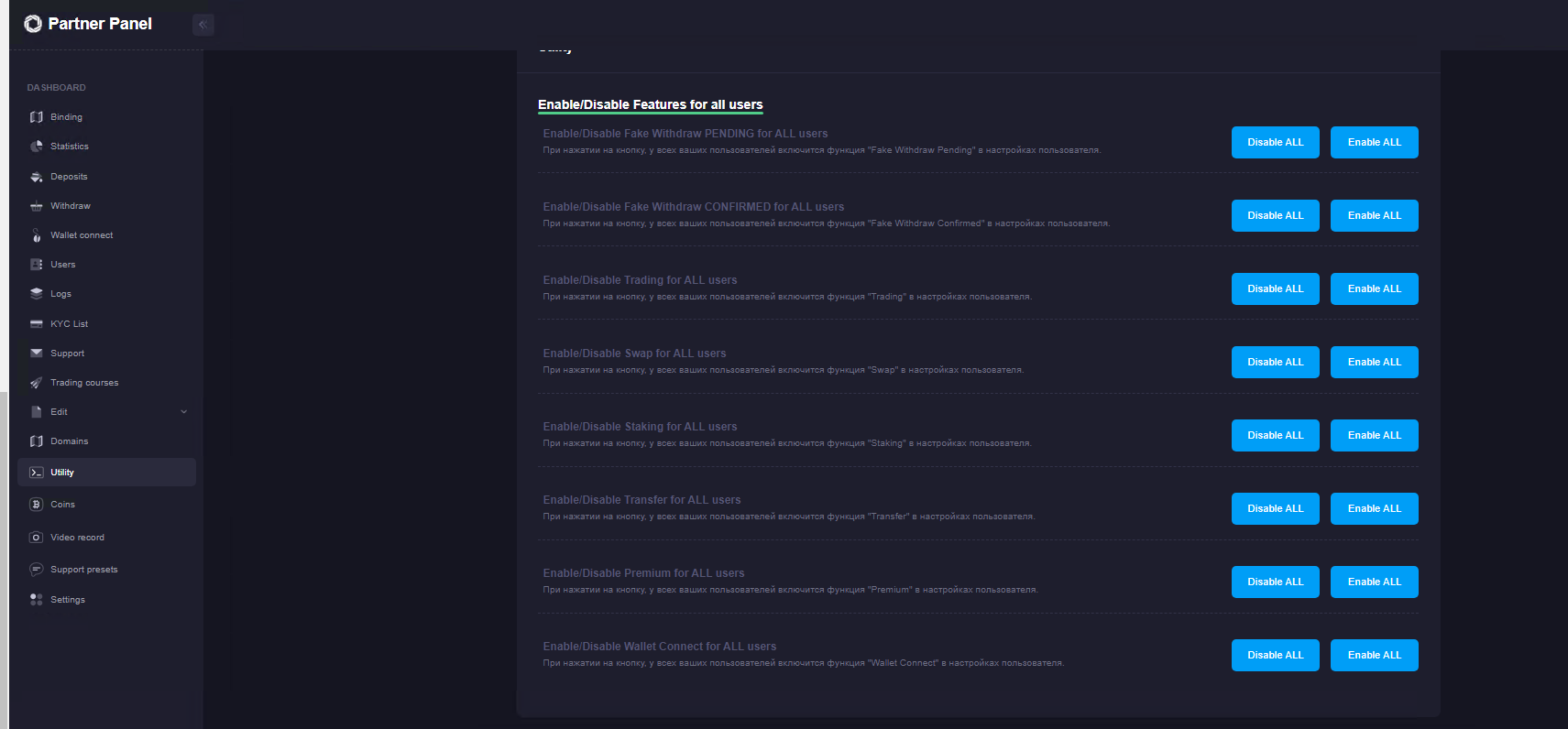Open the Binding page icon in sidebar
Viewport: 1568px width, 729px height.
pyautogui.click(x=37, y=117)
